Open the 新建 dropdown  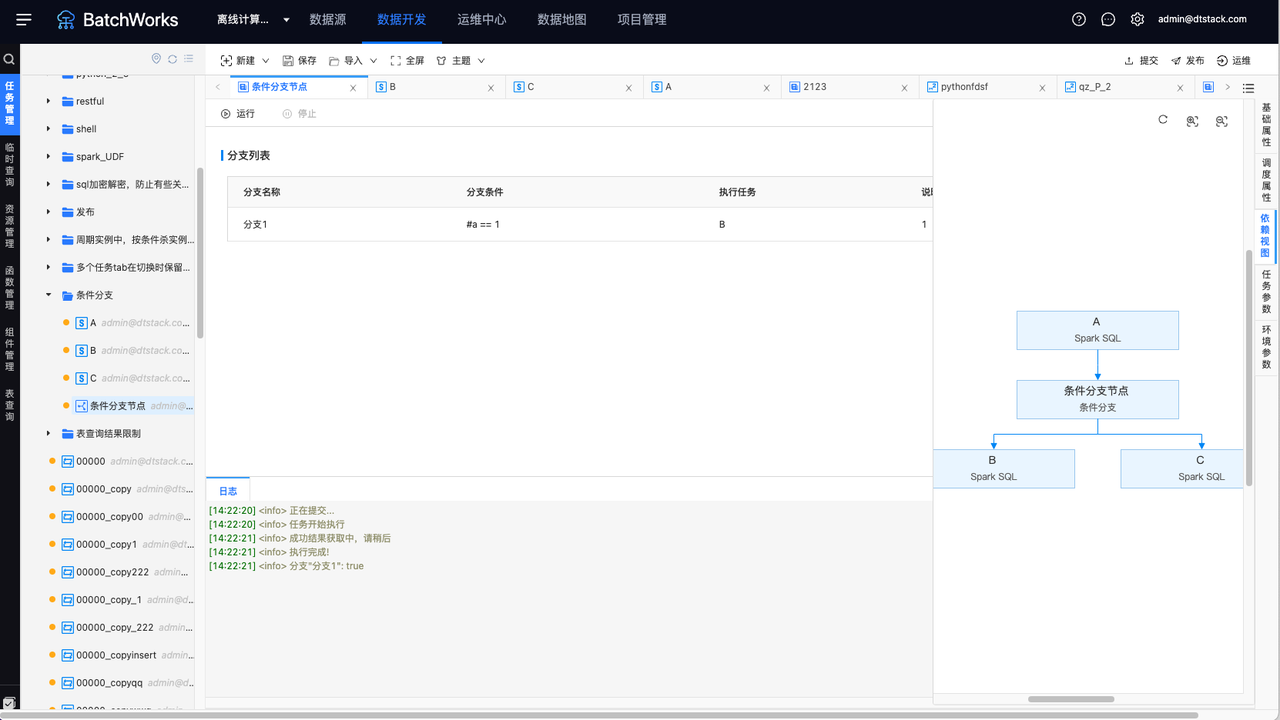point(244,60)
